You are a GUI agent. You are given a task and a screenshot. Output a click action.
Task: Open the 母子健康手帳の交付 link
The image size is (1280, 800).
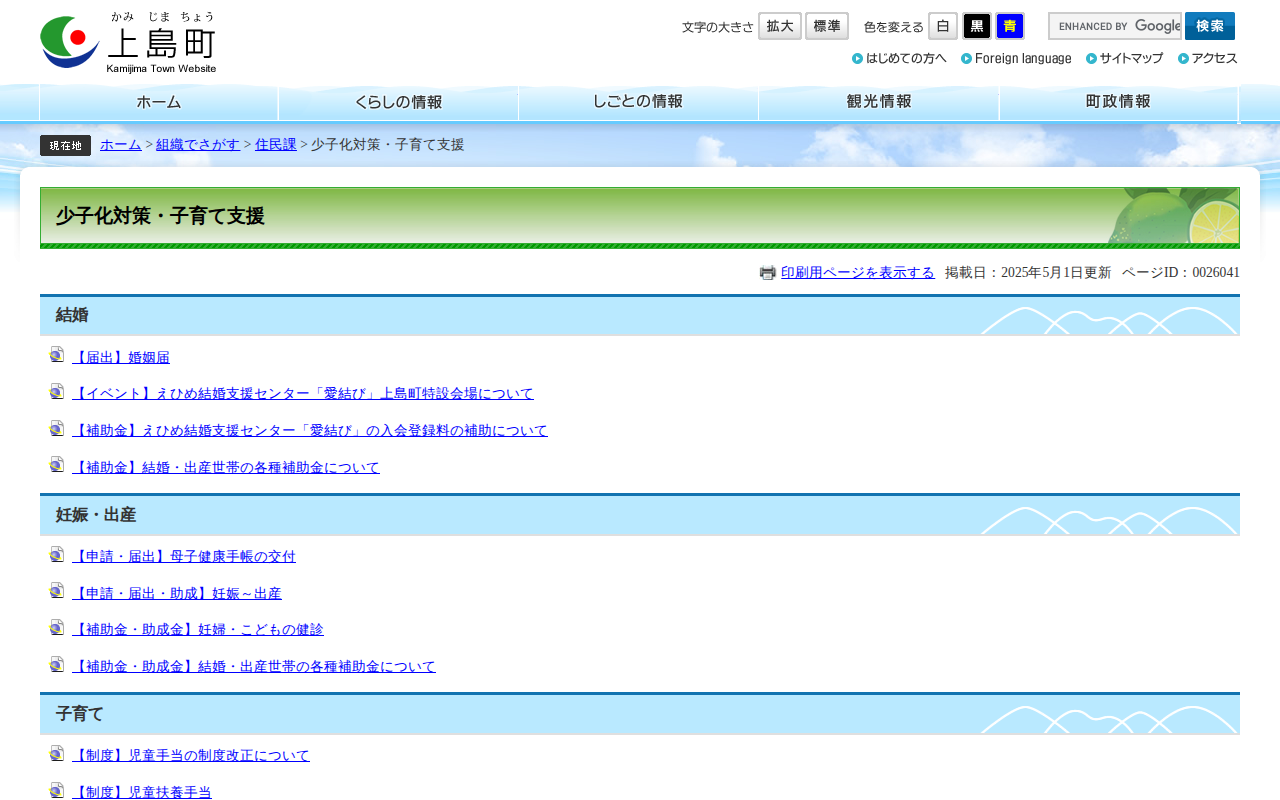(x=184, y=557)
